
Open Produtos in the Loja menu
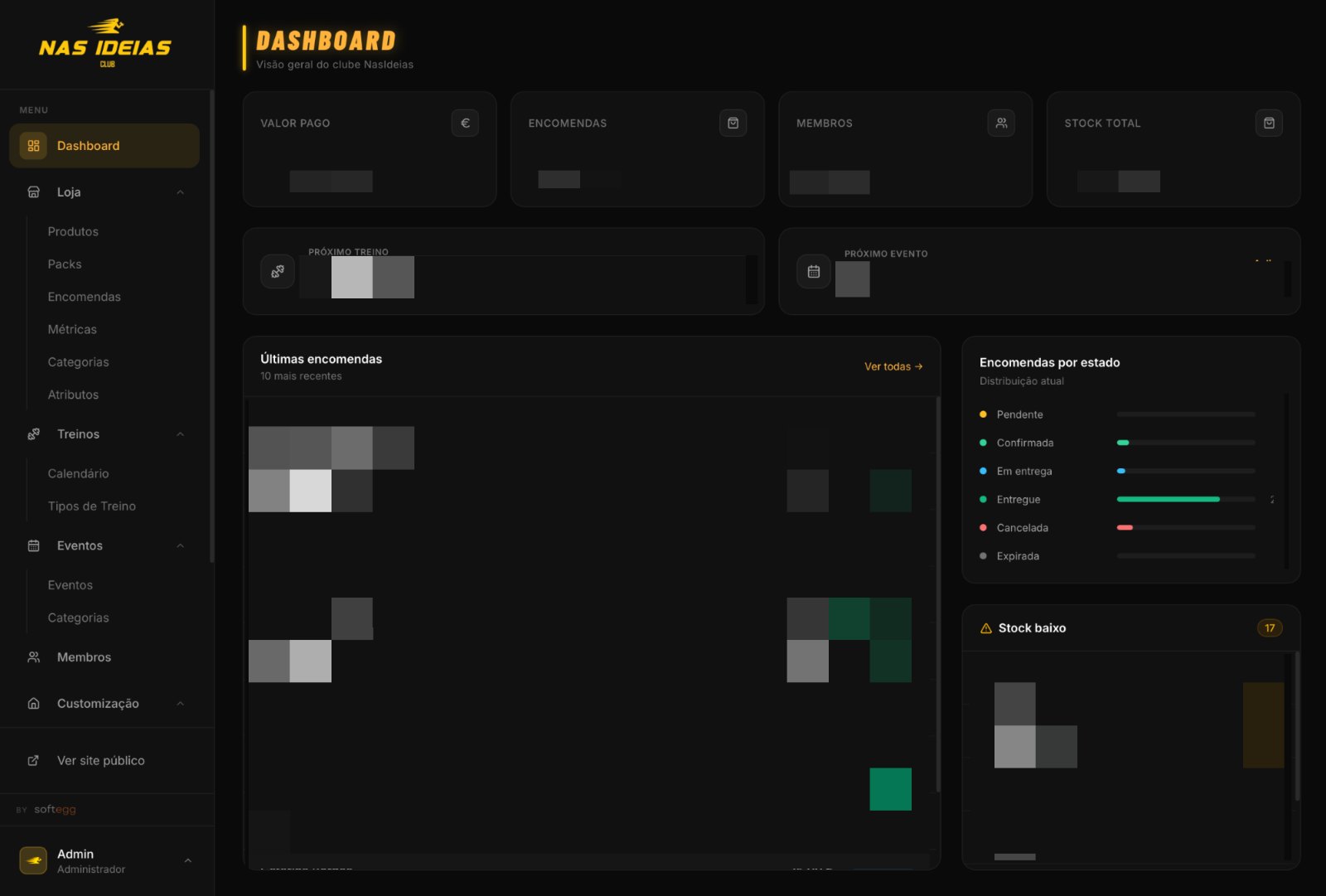(x=73, y=232)
